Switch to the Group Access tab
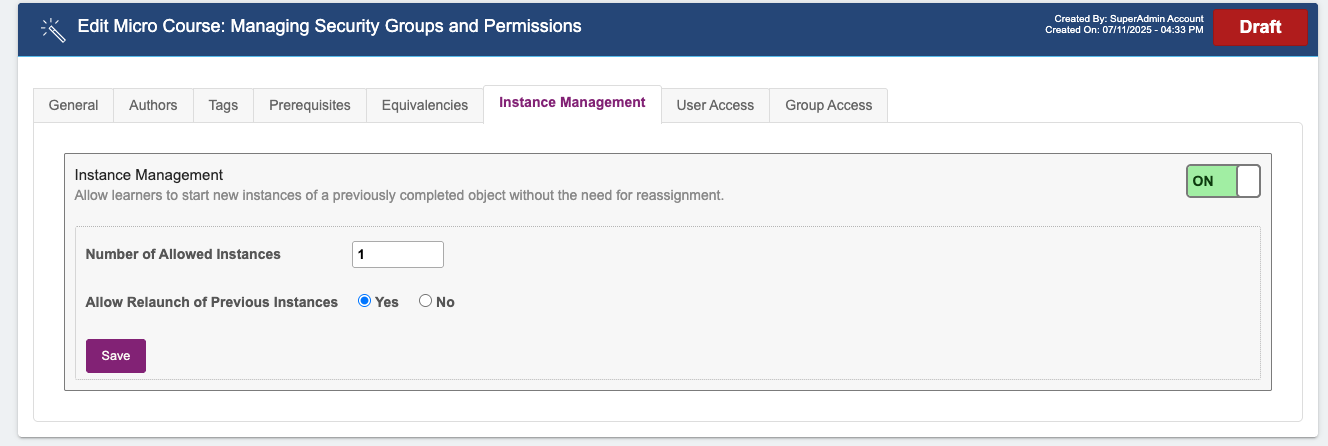The image size is (1328, 446). click(x=829, y=105)
